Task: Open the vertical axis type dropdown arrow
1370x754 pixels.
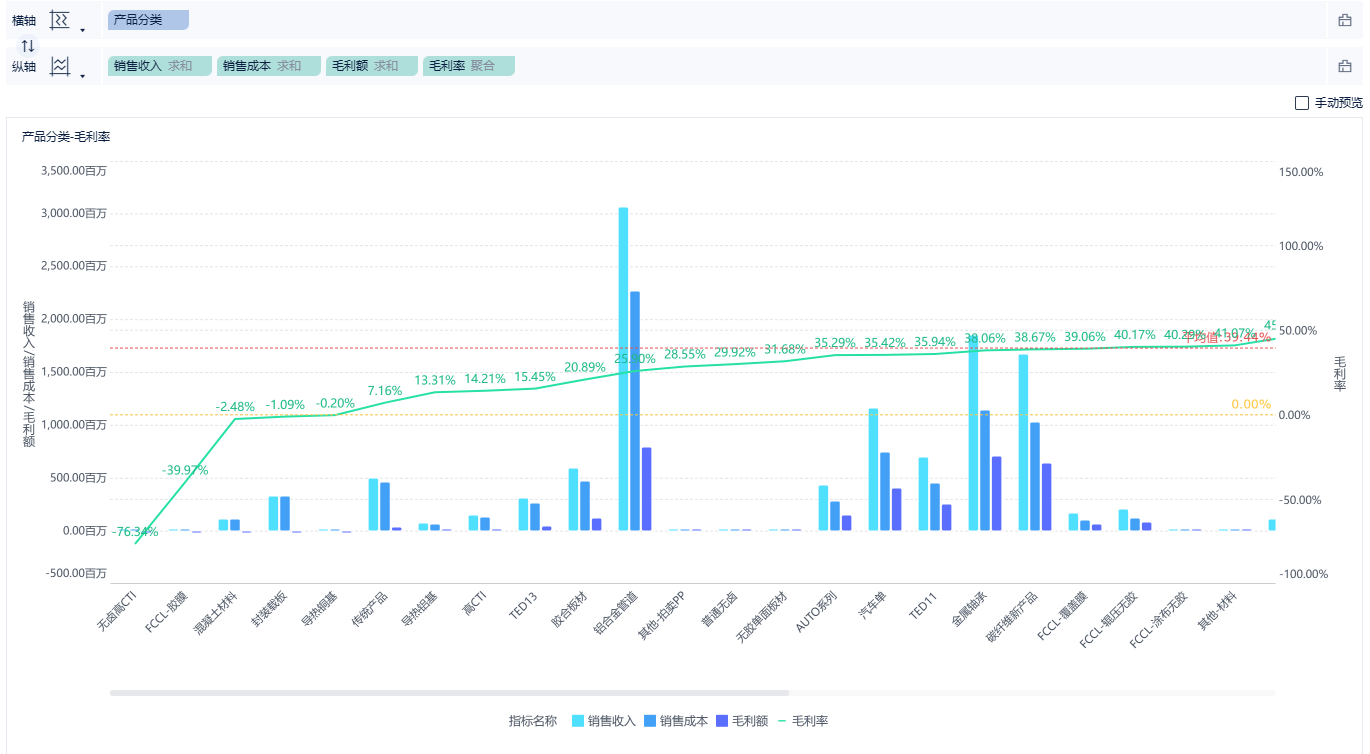Action: 82,76
